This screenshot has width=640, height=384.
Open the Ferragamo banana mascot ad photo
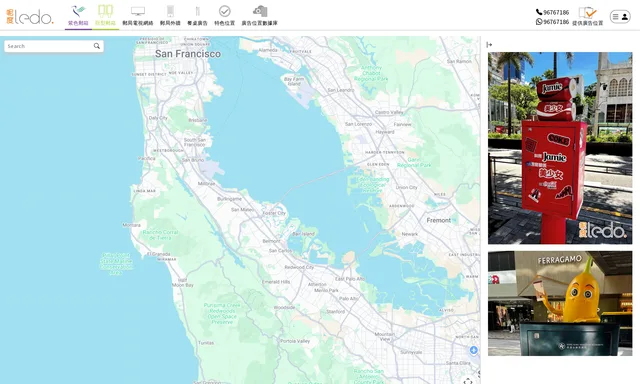click(560, 303)
